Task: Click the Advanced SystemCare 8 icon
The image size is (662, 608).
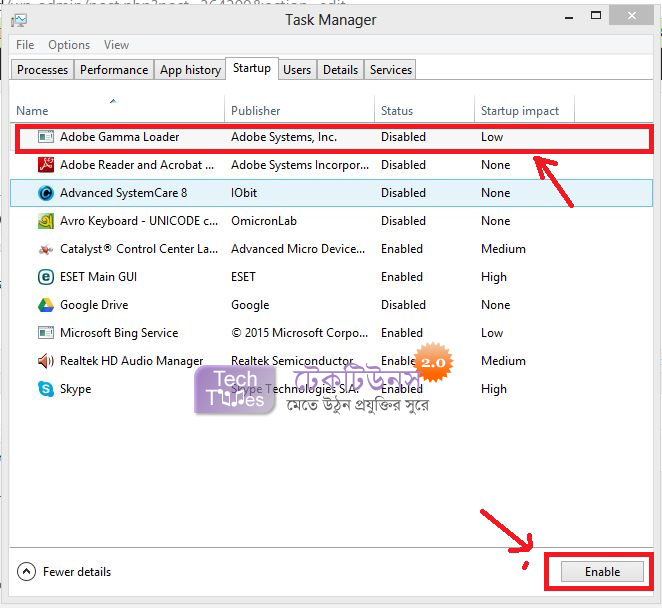Action: 46,193
